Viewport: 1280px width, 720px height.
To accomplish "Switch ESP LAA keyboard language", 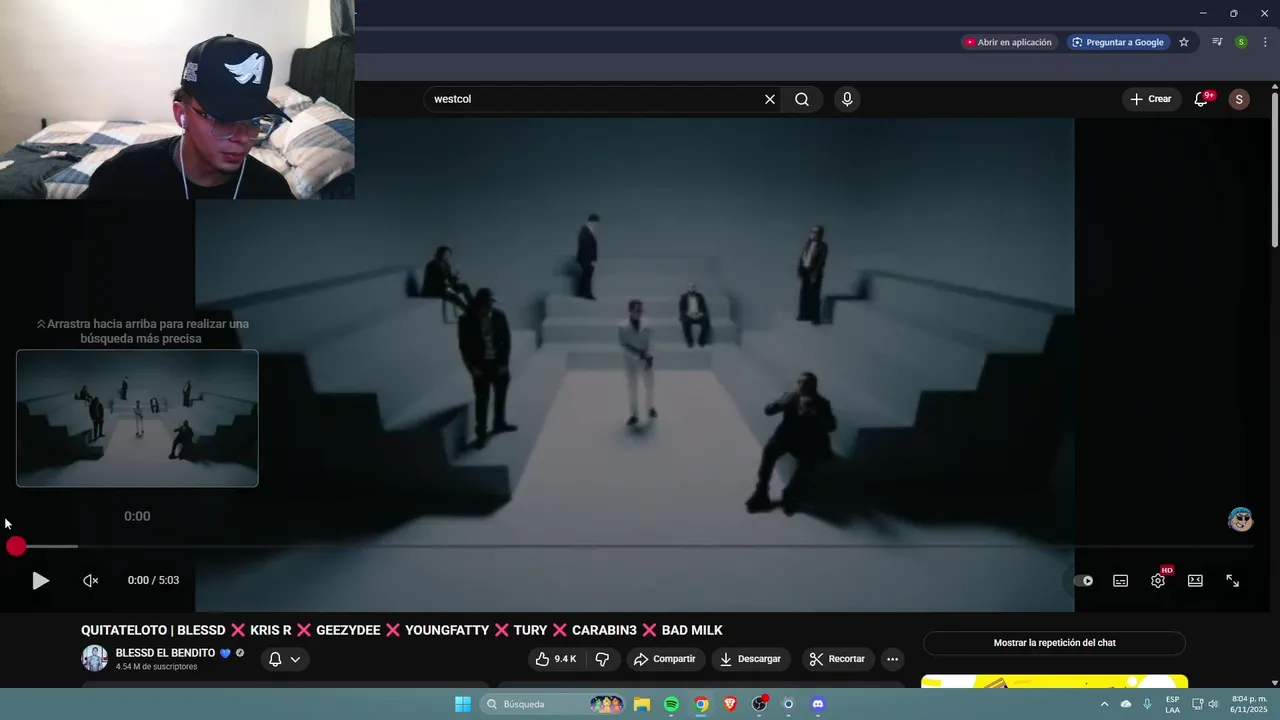I will [x=1172, y=704].
